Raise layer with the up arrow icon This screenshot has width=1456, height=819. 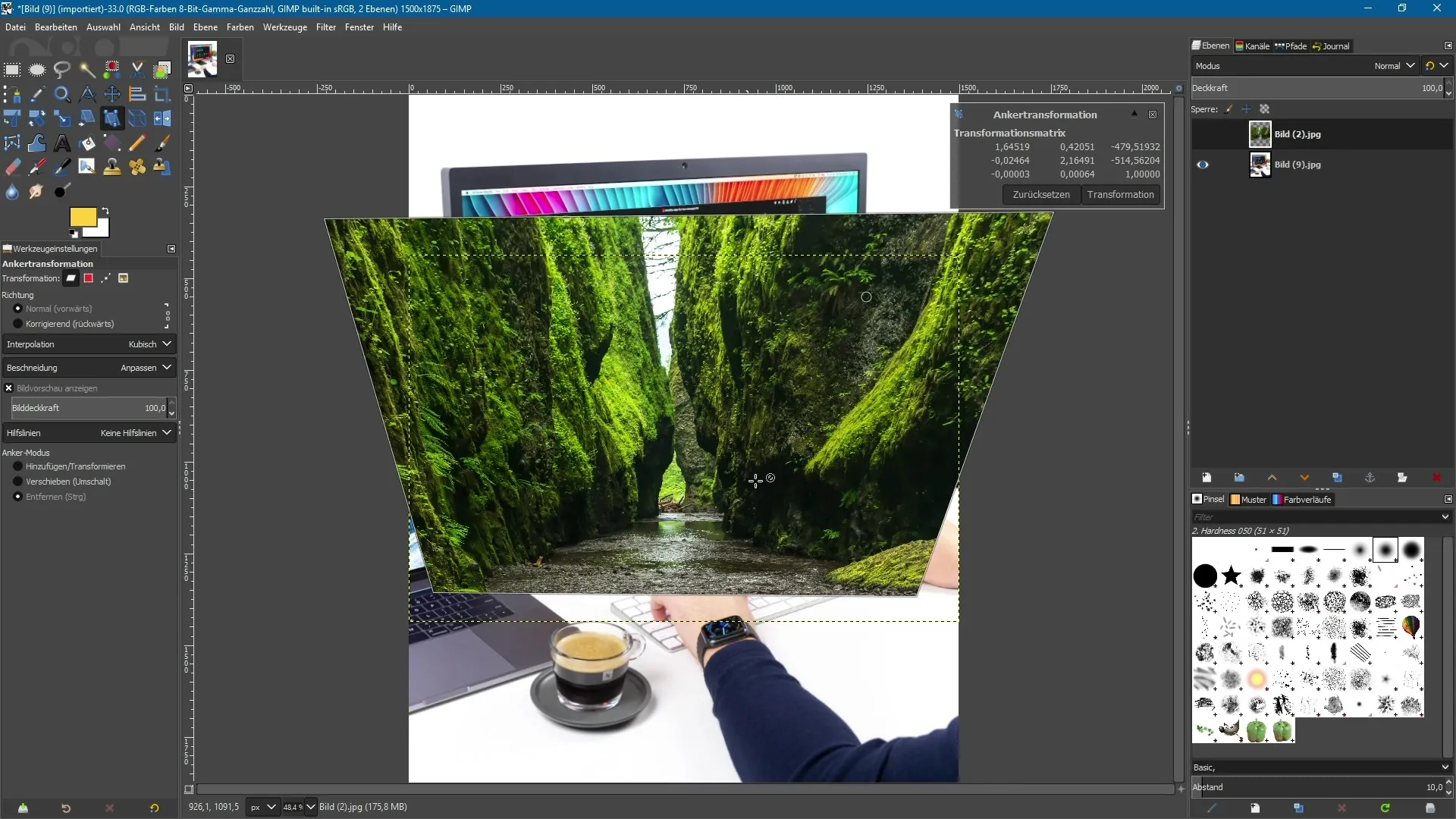(x=1272, y=478)
